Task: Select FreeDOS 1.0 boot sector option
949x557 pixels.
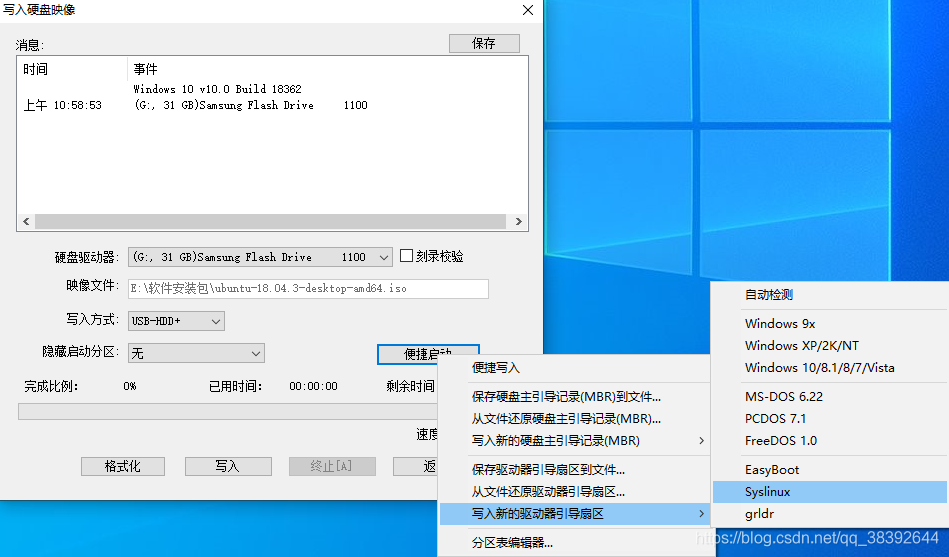Action: [x=830, y=440]
